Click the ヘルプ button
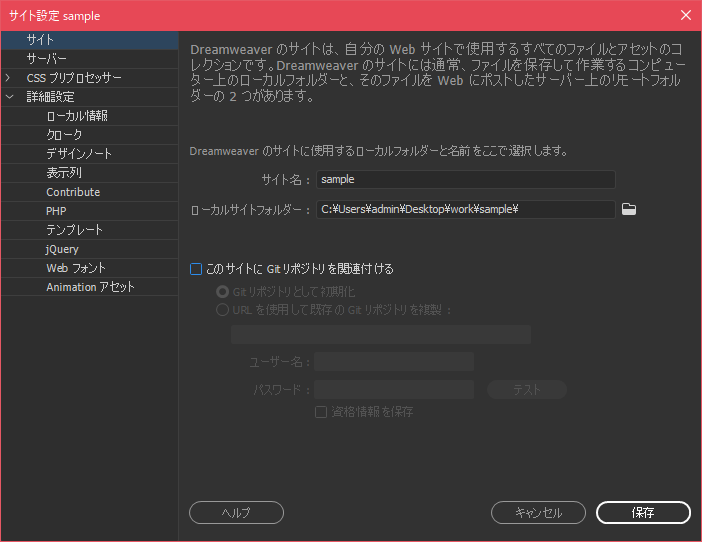Viewport: 702px width, 542px height. pyautogui.click(x=236, y=512)
